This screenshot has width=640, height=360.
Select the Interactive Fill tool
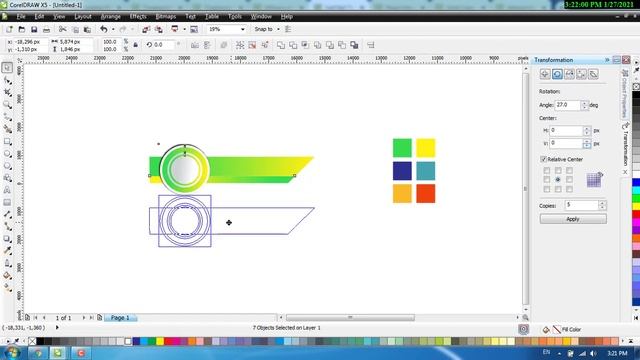tap(7, 288)
